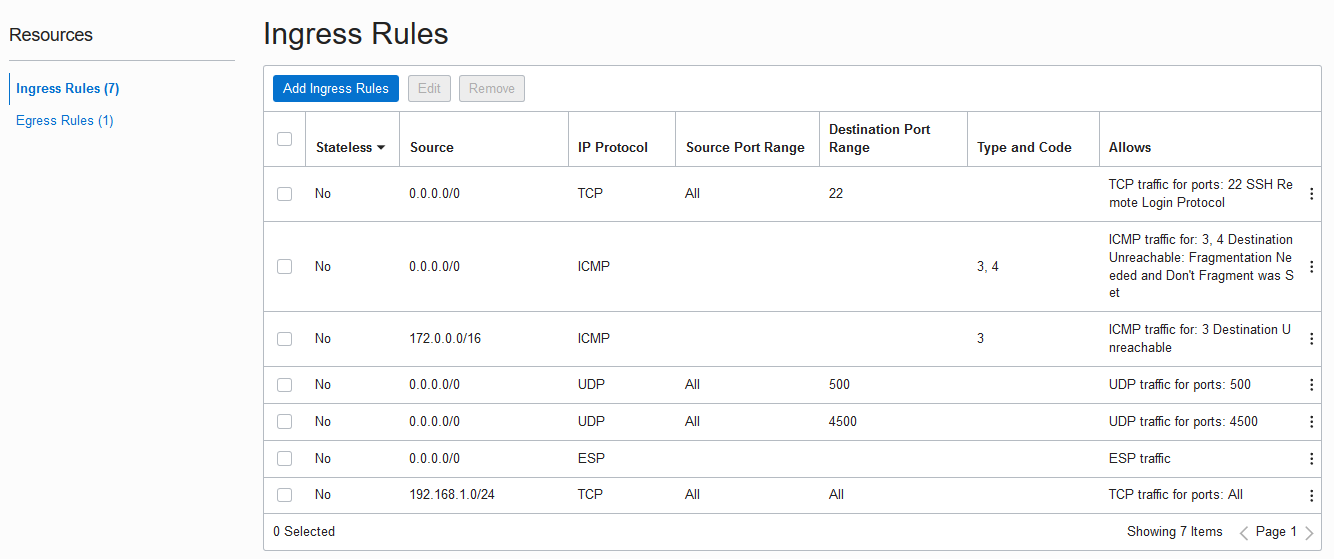Click the Remove button
Image resolution: width=1334 pixels, height=559 pixels.
pos(491,89)
